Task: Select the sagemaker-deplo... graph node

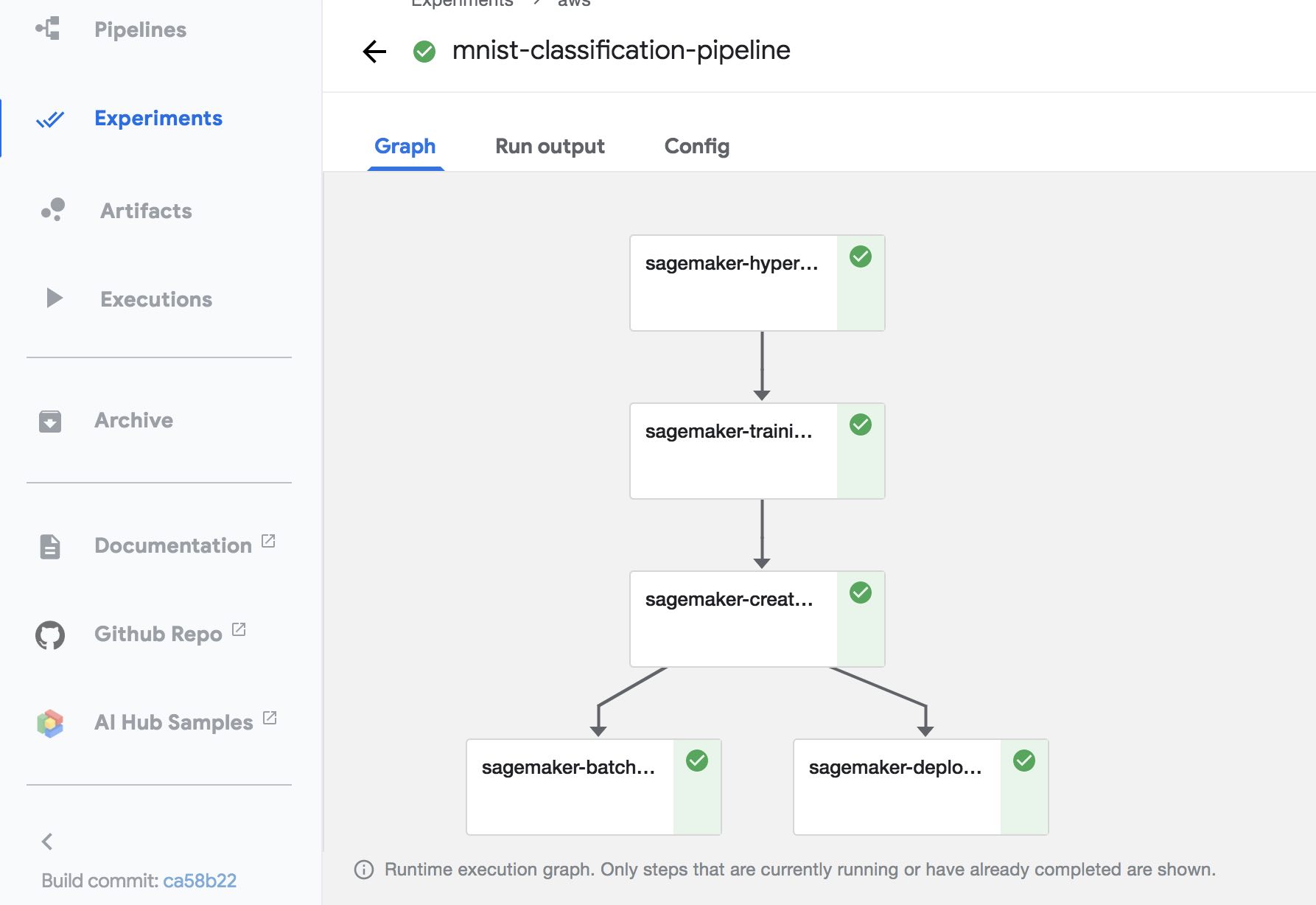Action: tap(921, 787)
